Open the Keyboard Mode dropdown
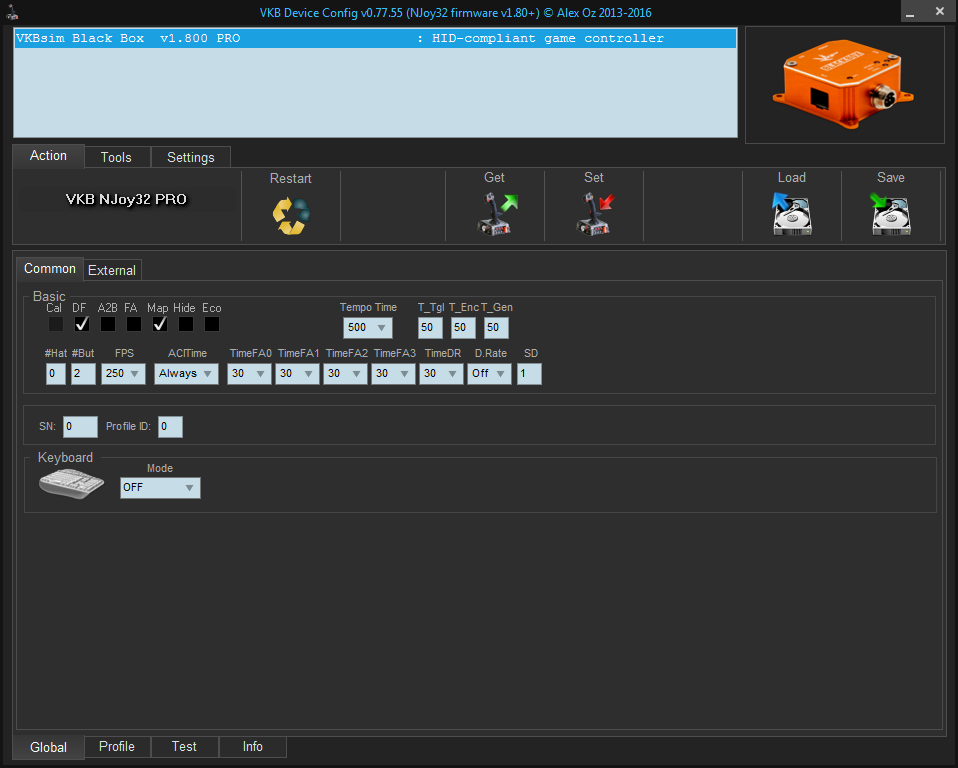 160,488
